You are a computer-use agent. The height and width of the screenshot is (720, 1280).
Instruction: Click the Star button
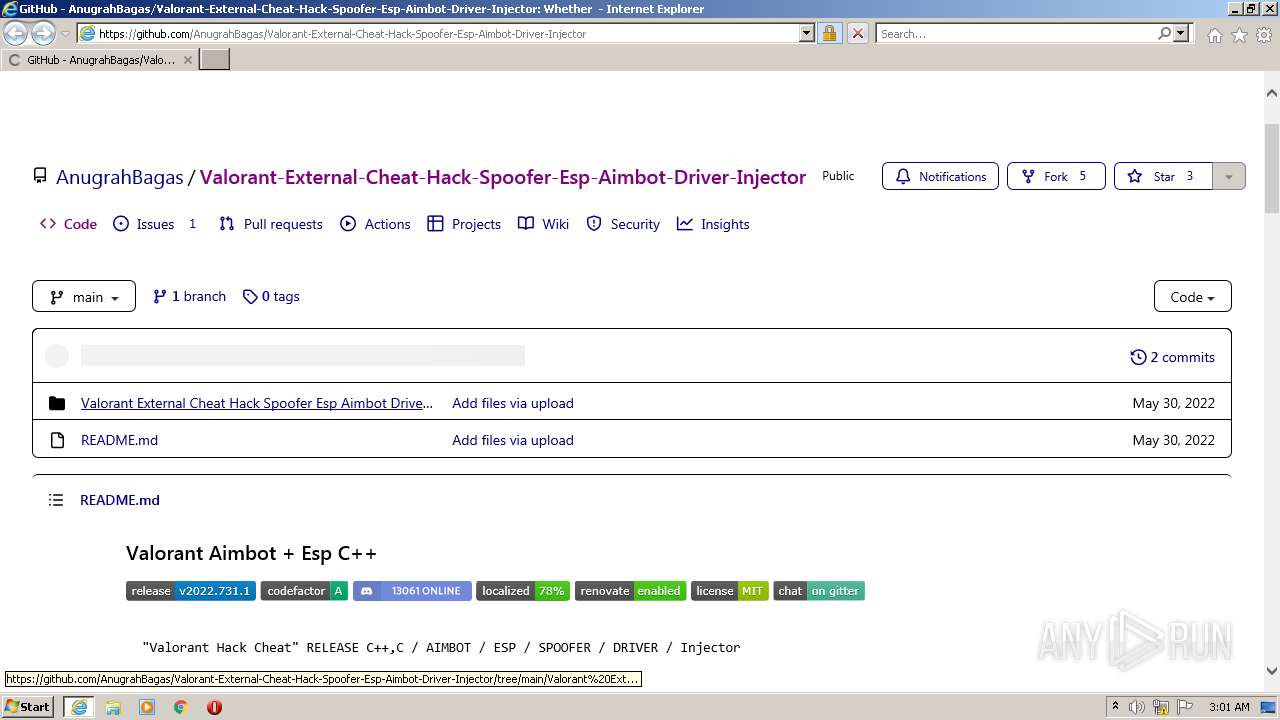pos(1163,176)
